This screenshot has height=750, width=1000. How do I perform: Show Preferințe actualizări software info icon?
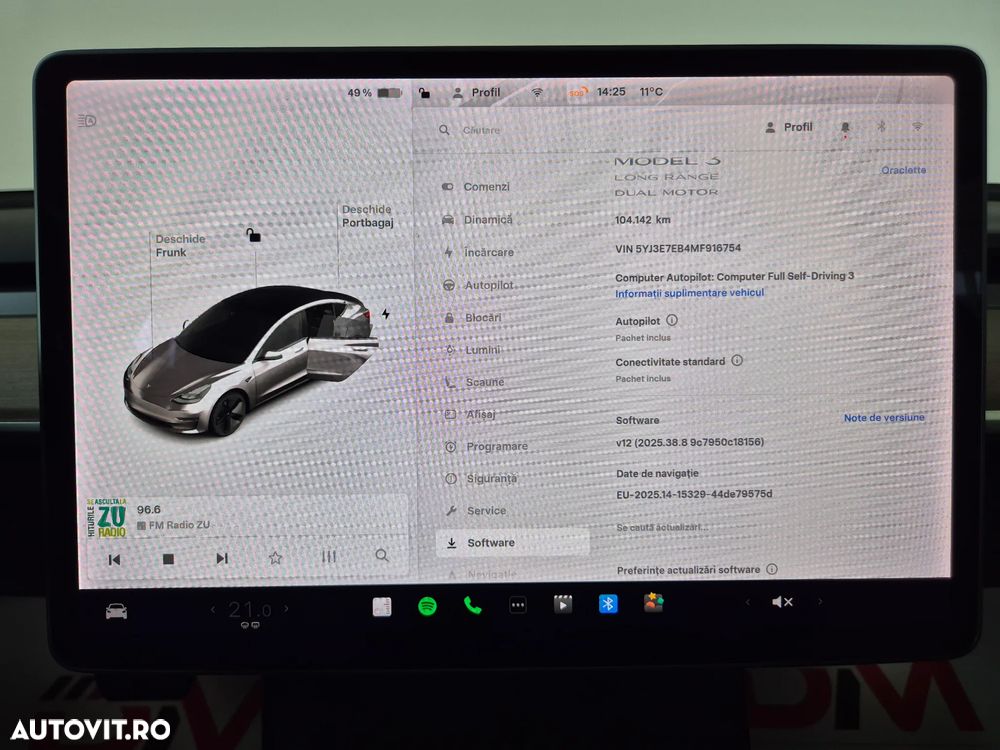coord(772,569)
